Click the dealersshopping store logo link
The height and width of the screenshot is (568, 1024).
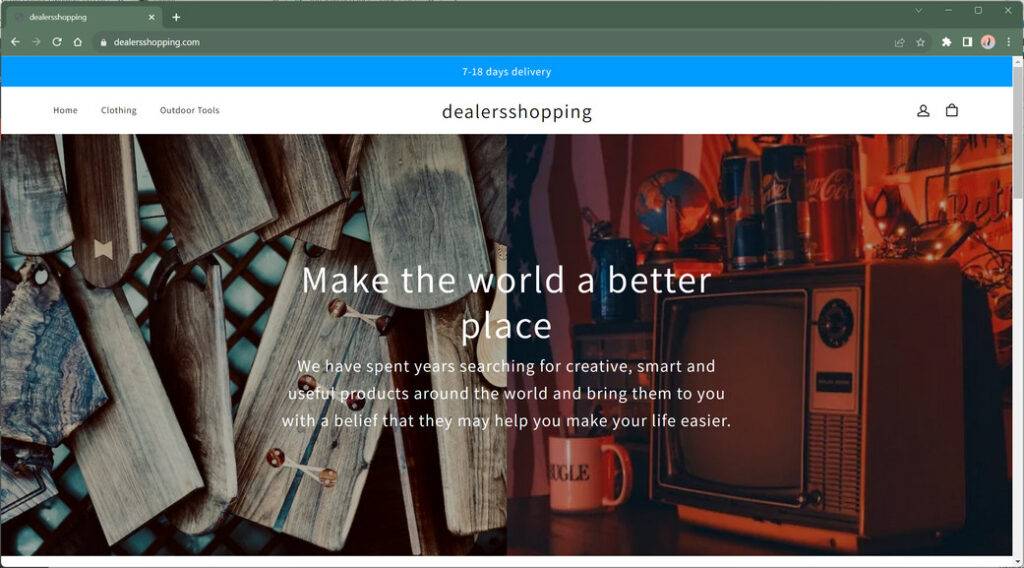[x=517, y=112]
